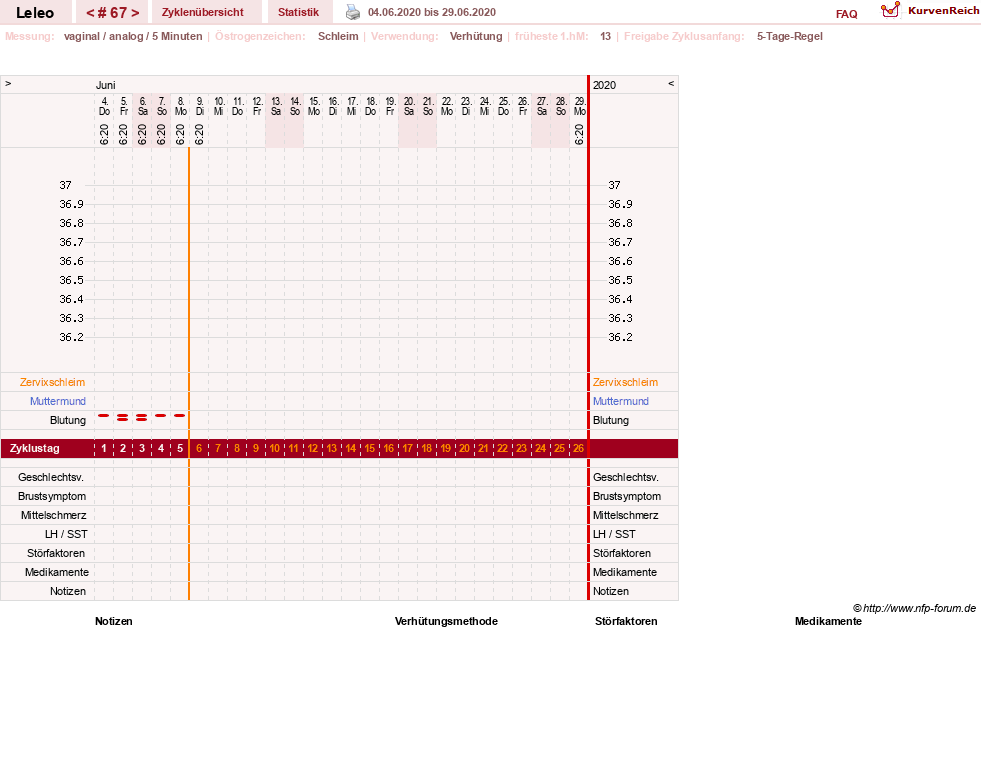Click the left Störfaktoren row label
Image resolution: width=981 pixels, height=780 pixels.
(x=56, y=553)
